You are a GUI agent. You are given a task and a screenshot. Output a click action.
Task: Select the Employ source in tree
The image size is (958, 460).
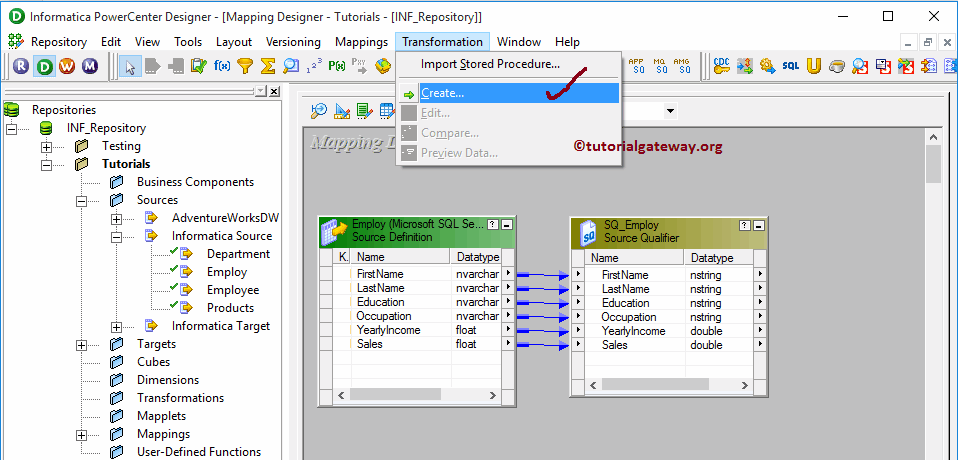click(227, 272)
